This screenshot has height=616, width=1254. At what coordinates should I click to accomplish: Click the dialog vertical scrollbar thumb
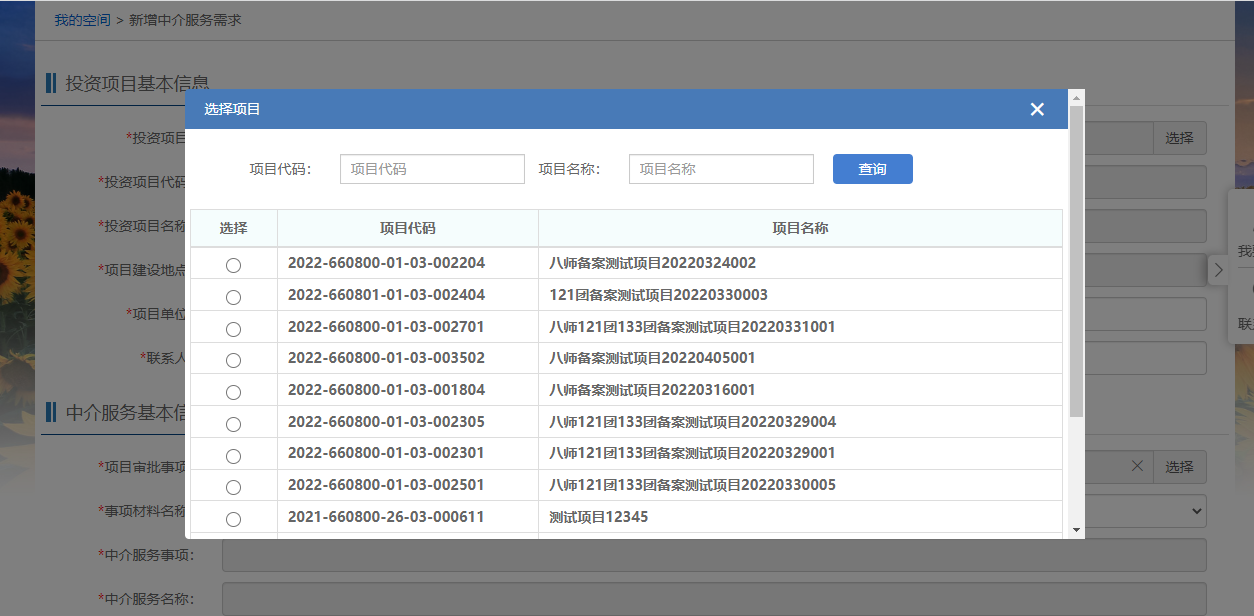pyautogui.click(x=1076, y=260)
